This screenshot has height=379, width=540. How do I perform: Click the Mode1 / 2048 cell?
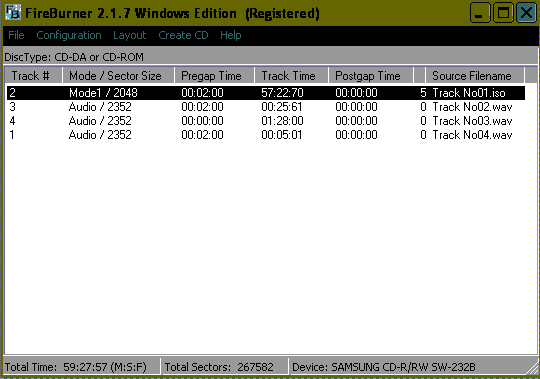click(103, 93)
